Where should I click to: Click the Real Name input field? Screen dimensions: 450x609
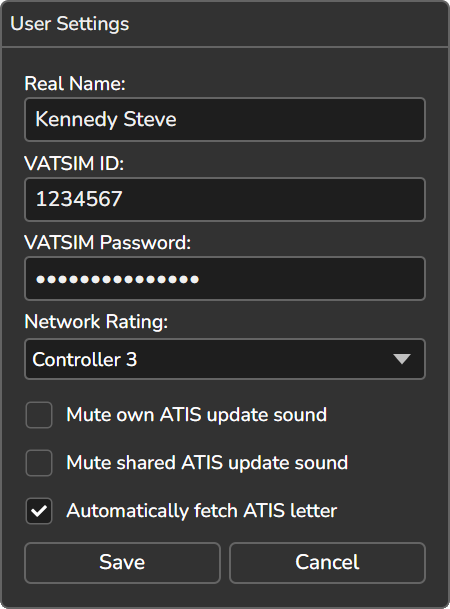coord(225,119)
